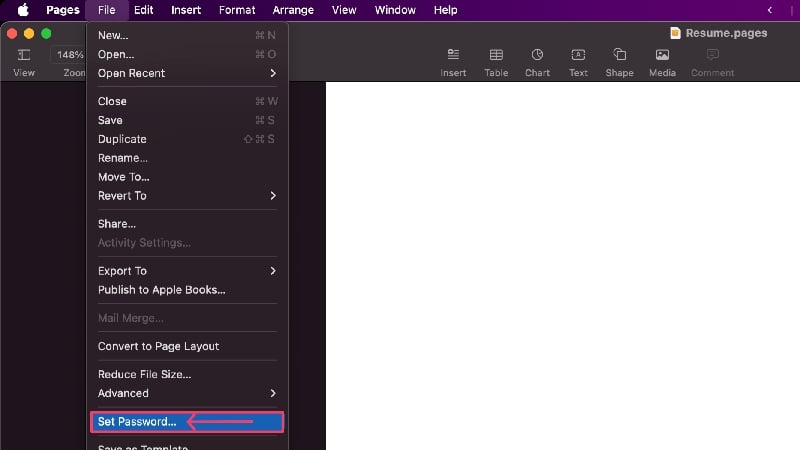Screen dimensions: 800x450
Task: Click the Resume.pages document icon
Action: [675, 33]
